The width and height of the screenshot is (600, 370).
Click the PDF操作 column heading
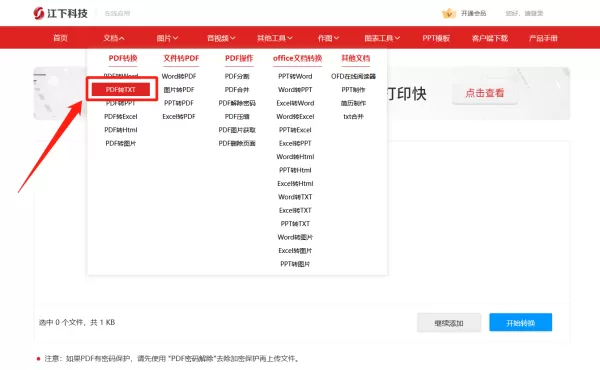(239, 59)
